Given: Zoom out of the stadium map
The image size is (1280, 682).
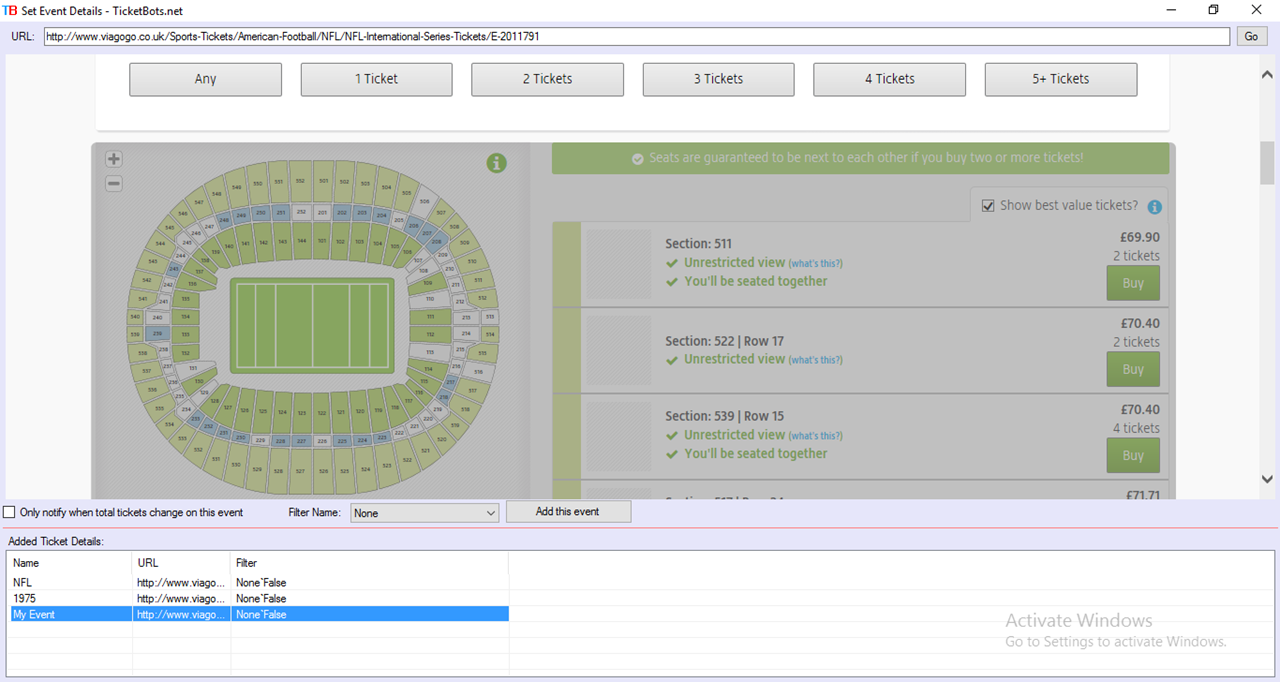Looking at the screenshot, I should [x=114, y=184].
